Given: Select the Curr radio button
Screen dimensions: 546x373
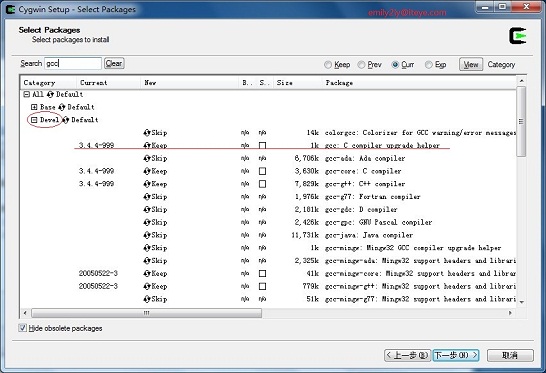Looking at the screenshot, I should [x=395, y=65].
